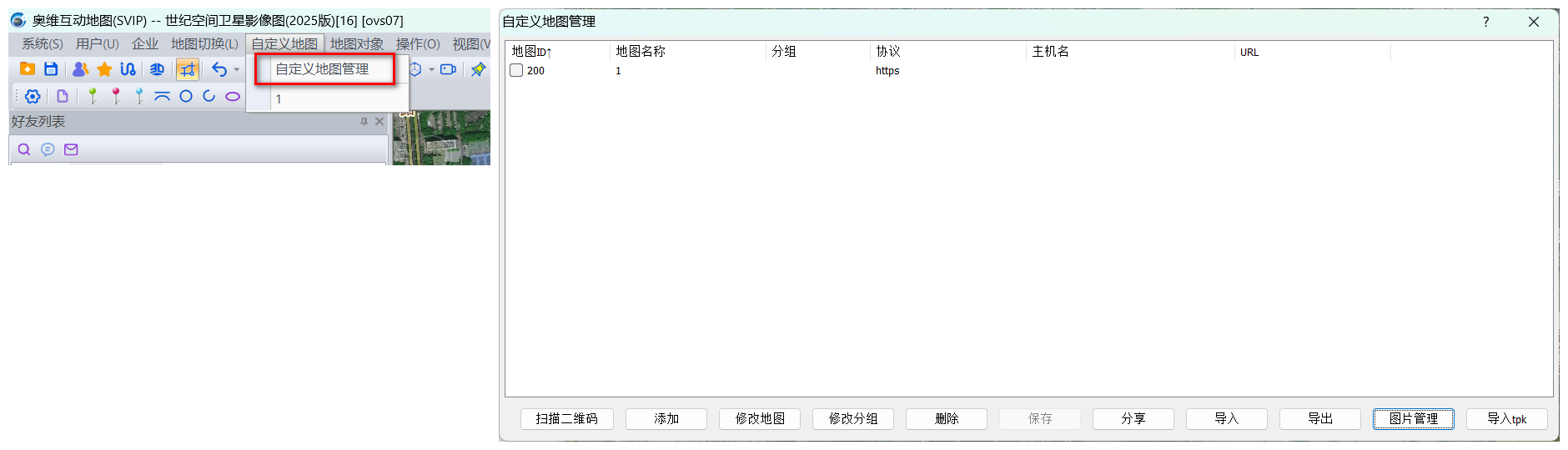Click the blue route track icon

pyautogui.click(x=128, y=69)
